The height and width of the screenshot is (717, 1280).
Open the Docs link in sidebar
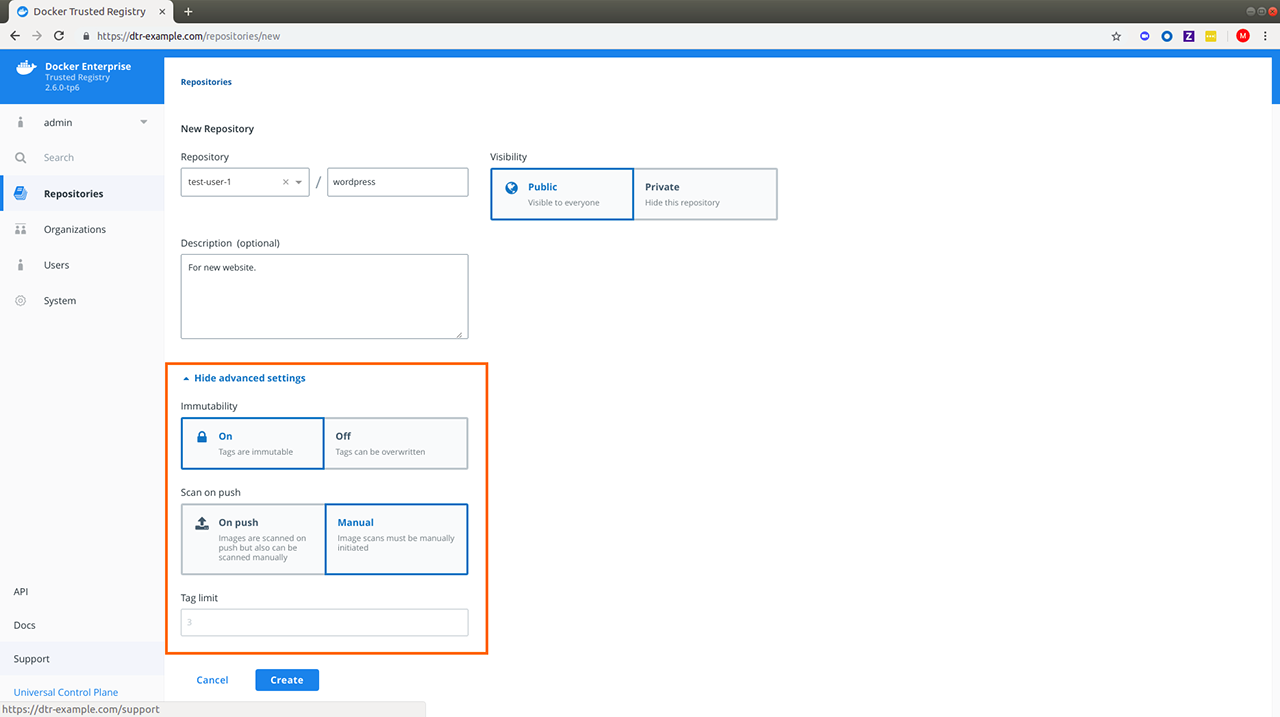[x=25, y=625]
